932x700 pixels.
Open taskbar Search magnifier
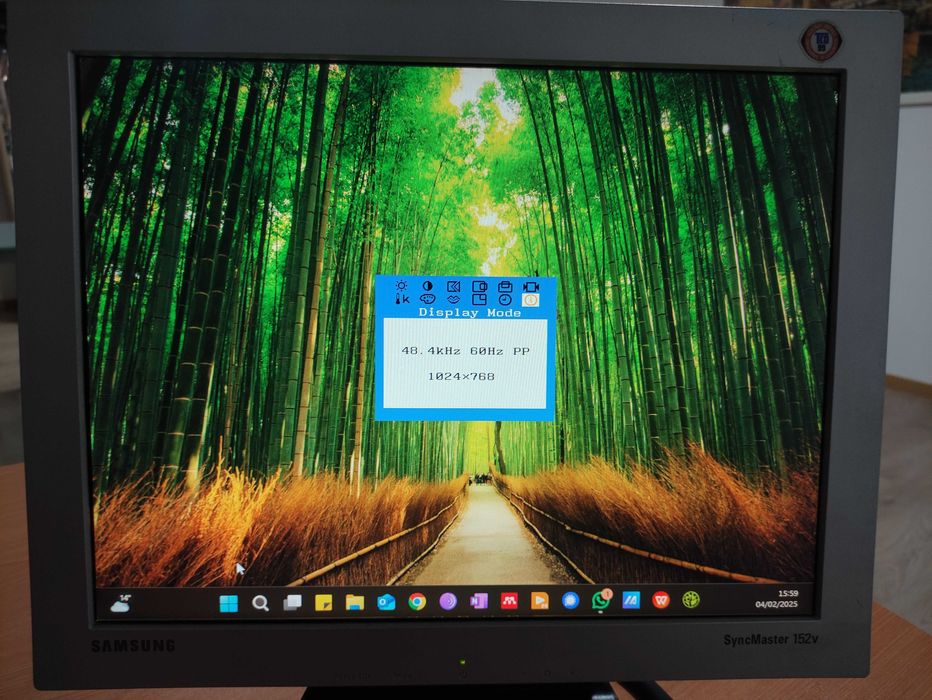(x=260, y=603)
